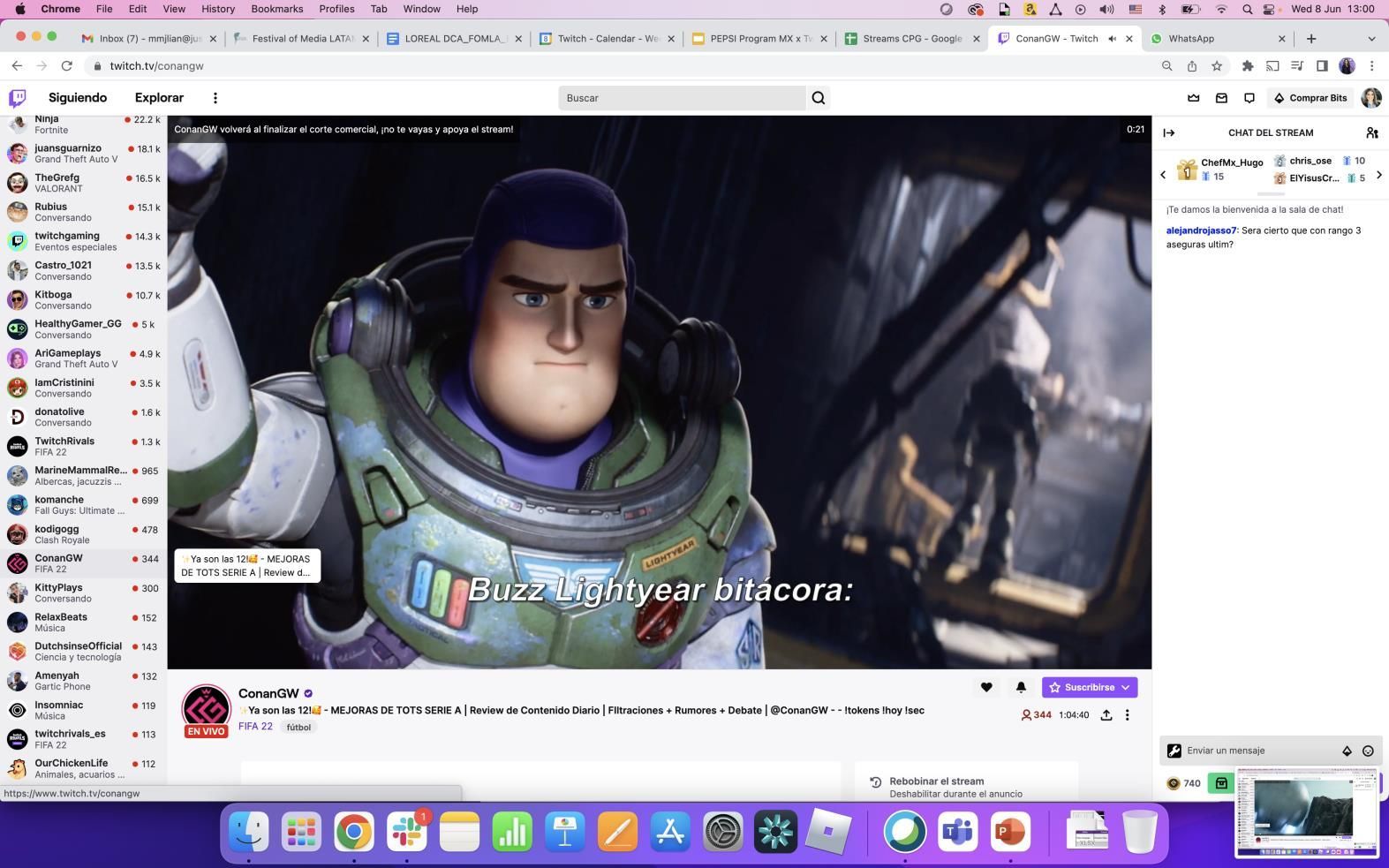Click the Twitch logo home icon
The image size is (1389, 868).
coord(17,98)
